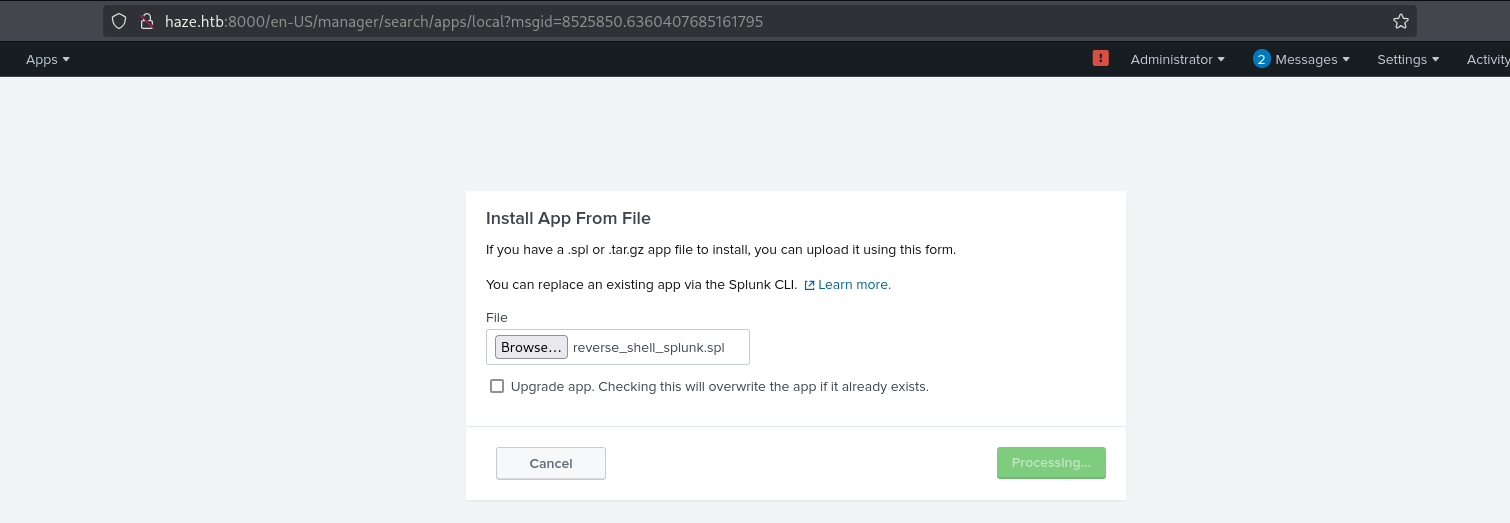Image resolution: width=1510 pixels, height=523 pixels.
Task: Click the red alert exclamation icon
Action: tap(1101, 59)
